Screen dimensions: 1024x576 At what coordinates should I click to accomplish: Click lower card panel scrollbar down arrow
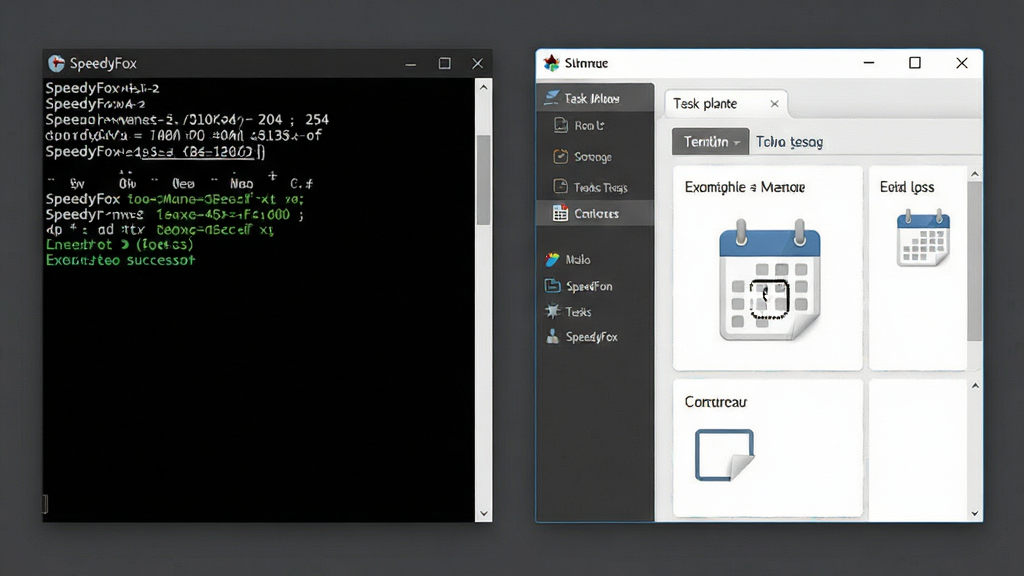pyautogui.click(x=974, y=513)
